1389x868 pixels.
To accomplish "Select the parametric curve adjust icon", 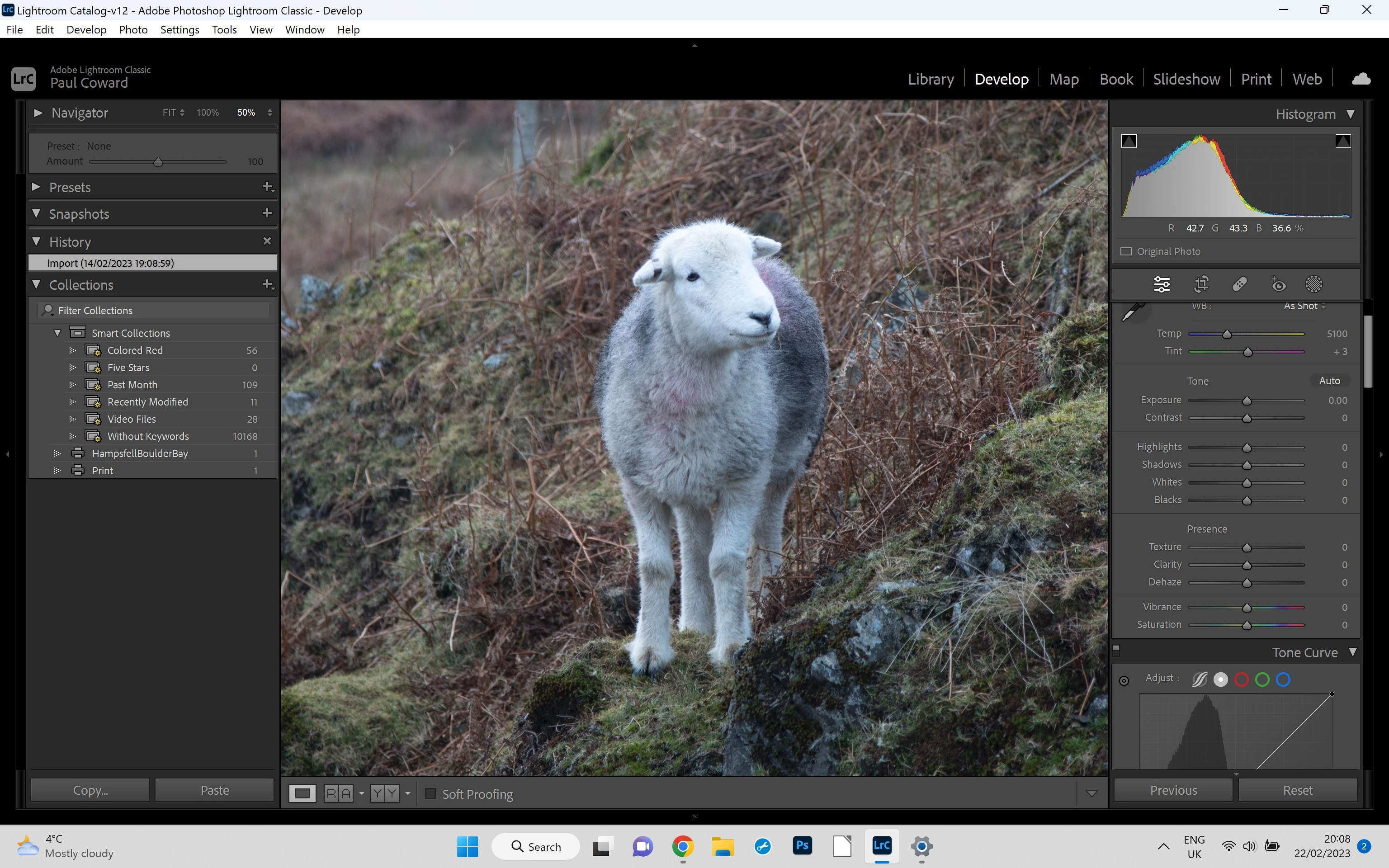I will tap(1200, 679).
